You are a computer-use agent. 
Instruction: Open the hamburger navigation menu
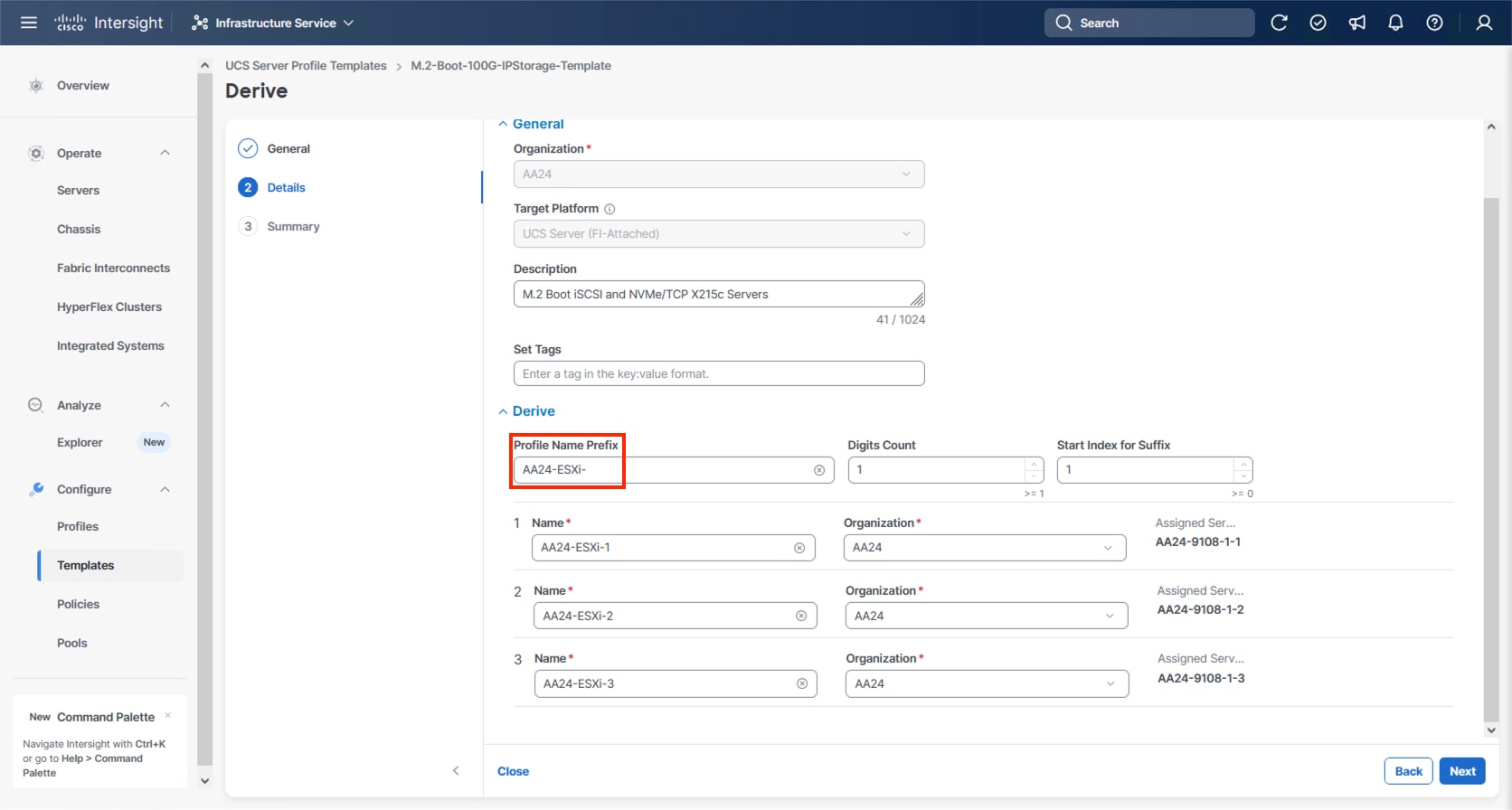29,23
